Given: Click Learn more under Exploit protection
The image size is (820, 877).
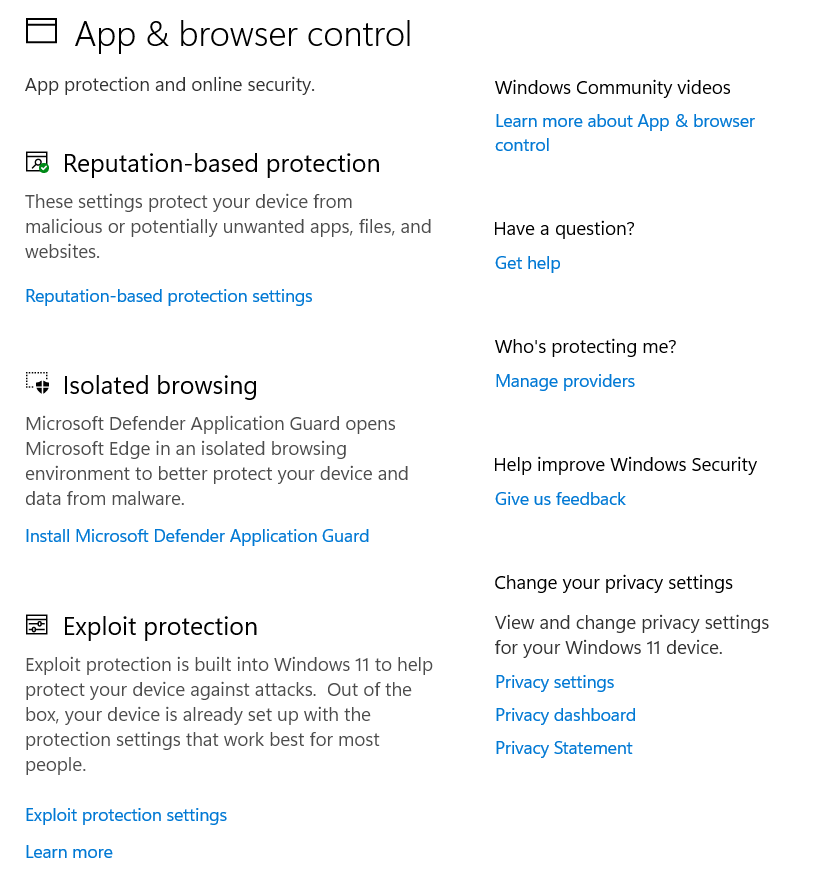Looking at the screenshot, I should click(69, 852).
